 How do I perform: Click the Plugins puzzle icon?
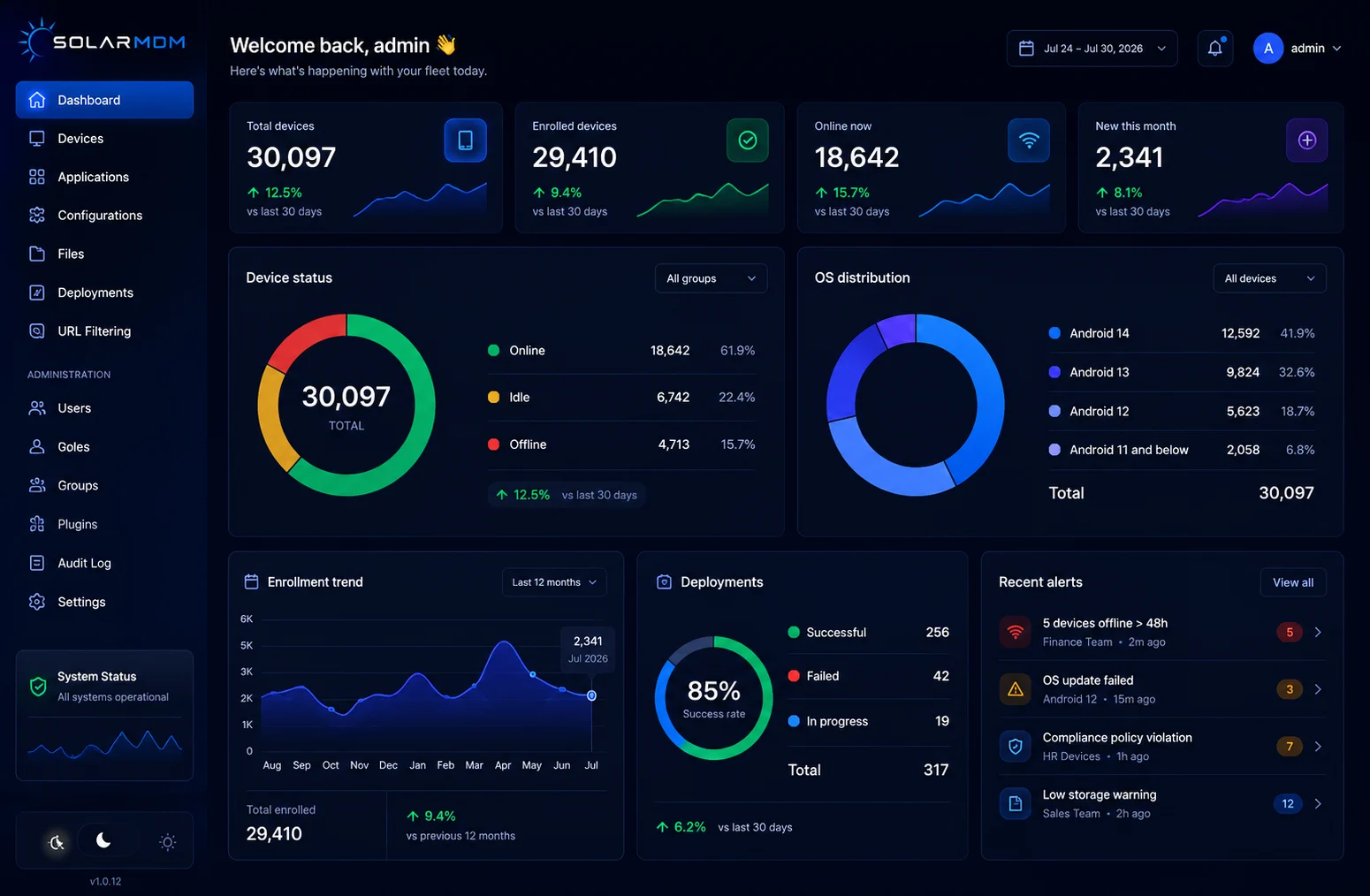pos(37,524)
